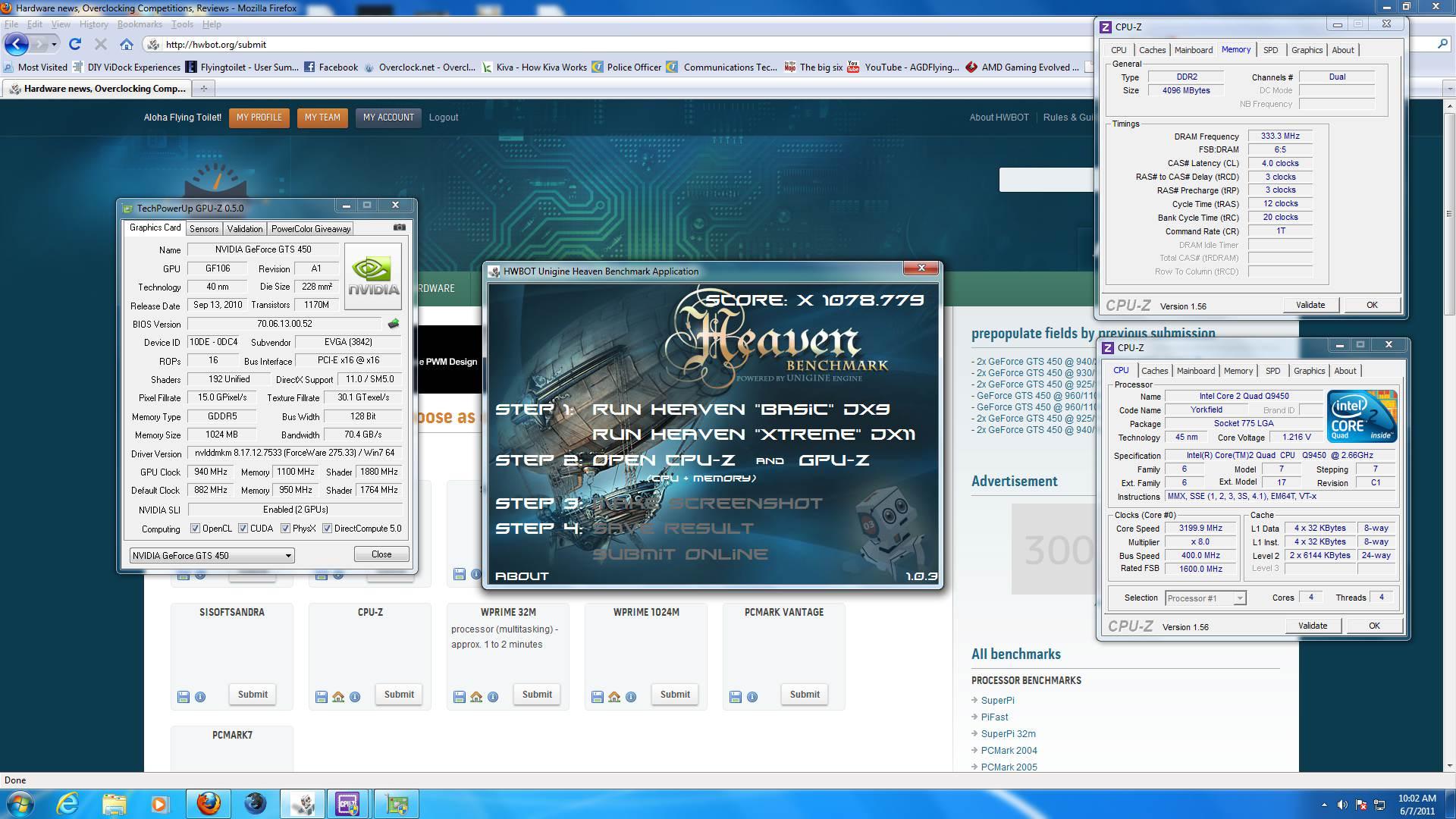Open the Bookmarks menu
The width and height of the screenshot is (1456, 819).
click(140, 24)
